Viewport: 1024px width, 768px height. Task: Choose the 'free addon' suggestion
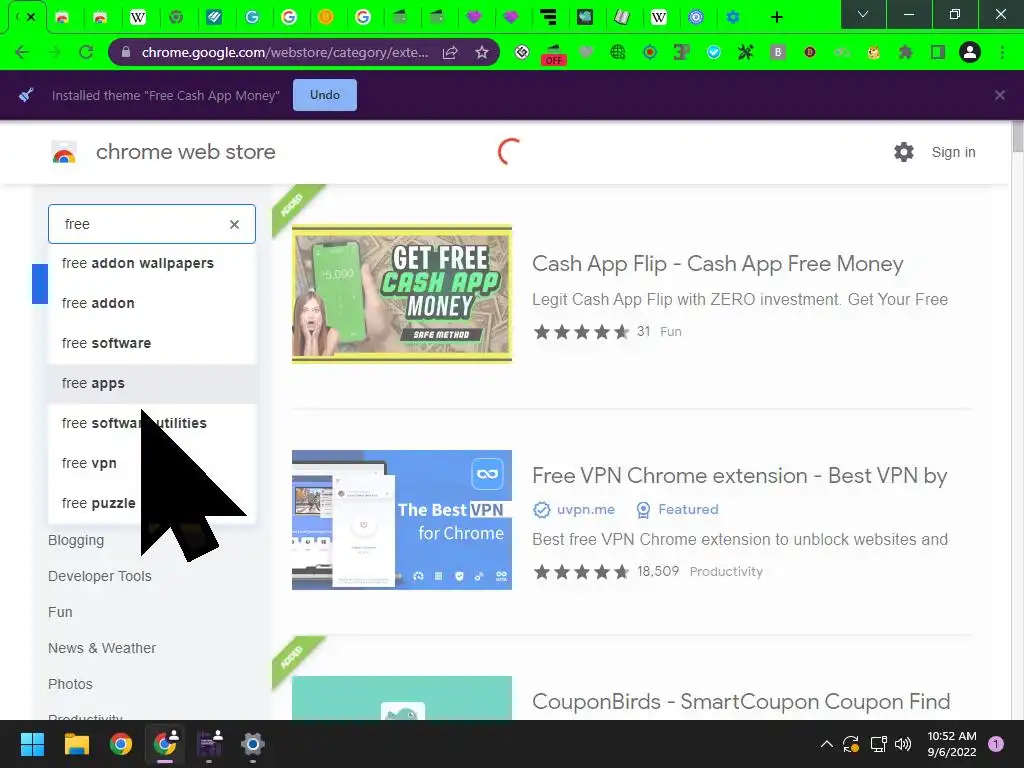[152, 303]
